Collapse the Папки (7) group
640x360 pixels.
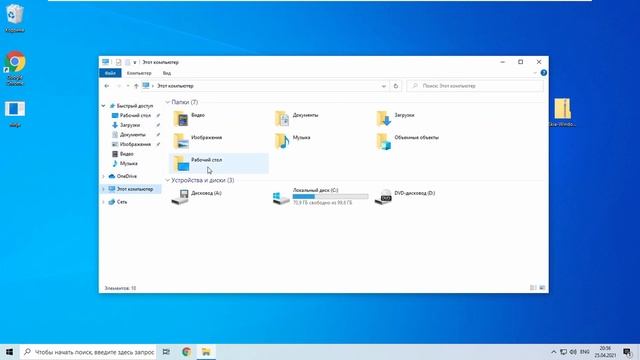(168, 102)
